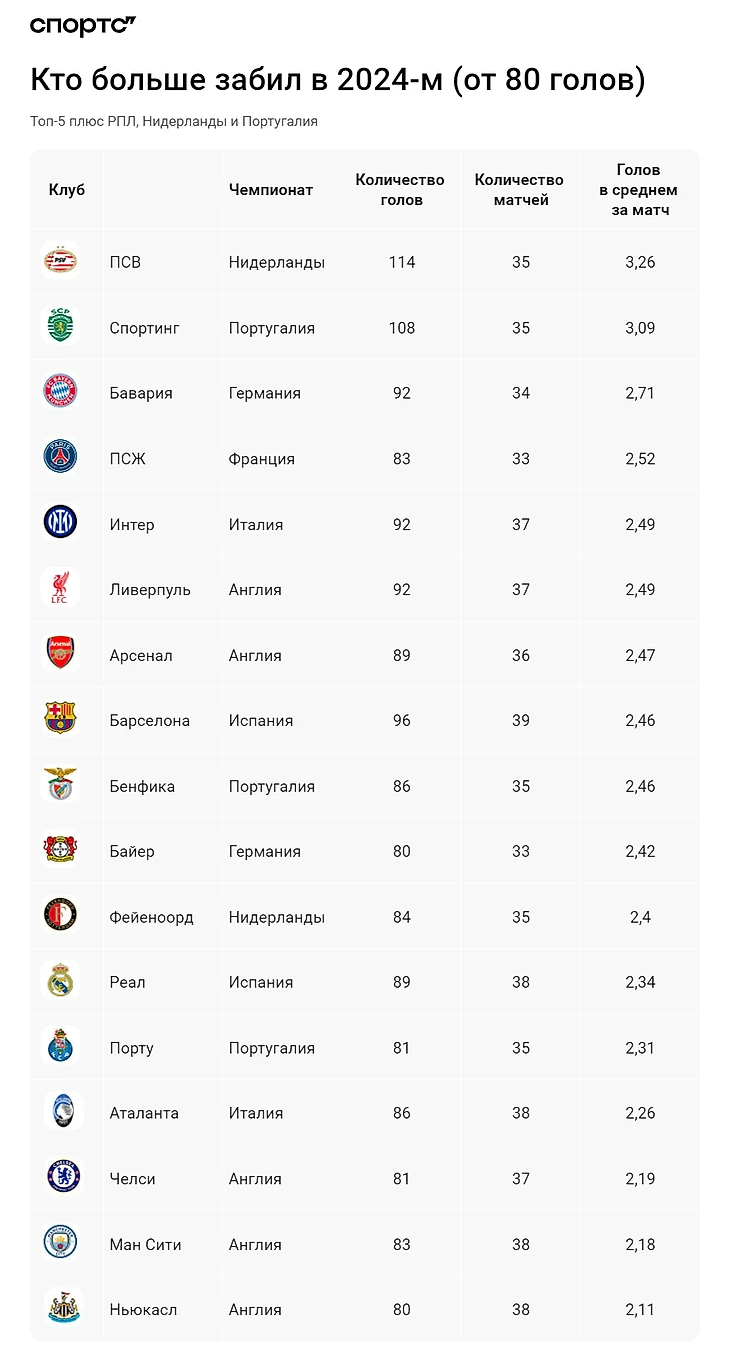Click the Barcelona club crest icon
The width and height of the screenshot is (730, 1357).
[60, 719]
